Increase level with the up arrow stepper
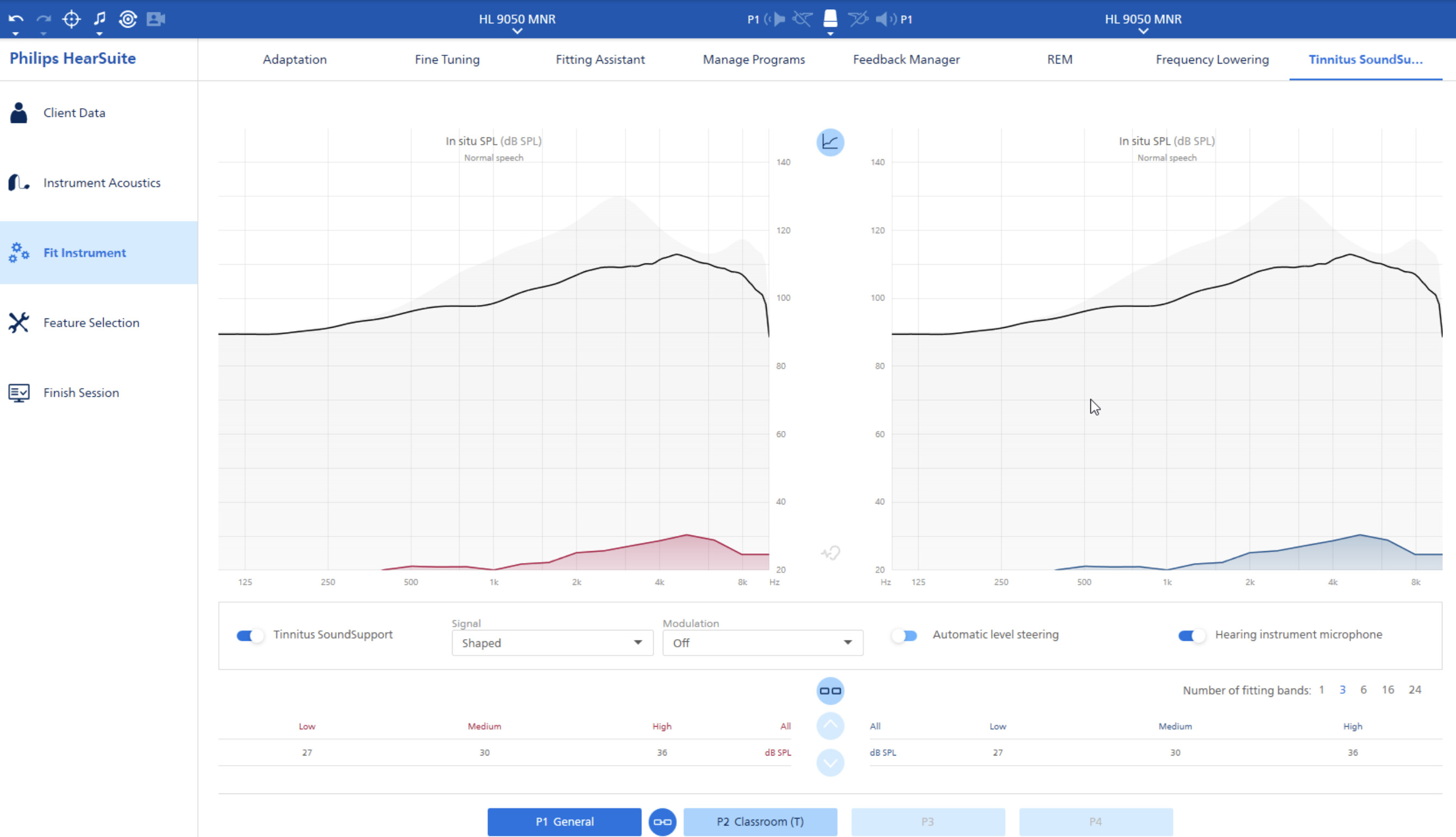Image resolution: width=1456 pixels, height=837 pixels. [830, 726]
